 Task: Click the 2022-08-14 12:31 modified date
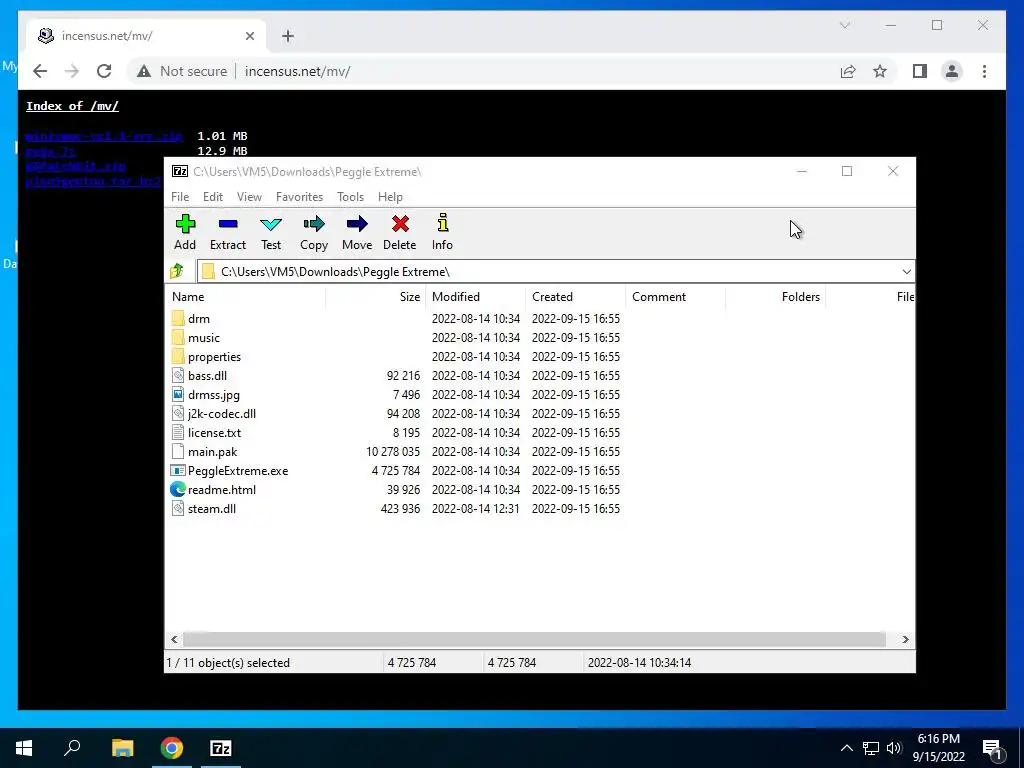click(x=475, y=509)
